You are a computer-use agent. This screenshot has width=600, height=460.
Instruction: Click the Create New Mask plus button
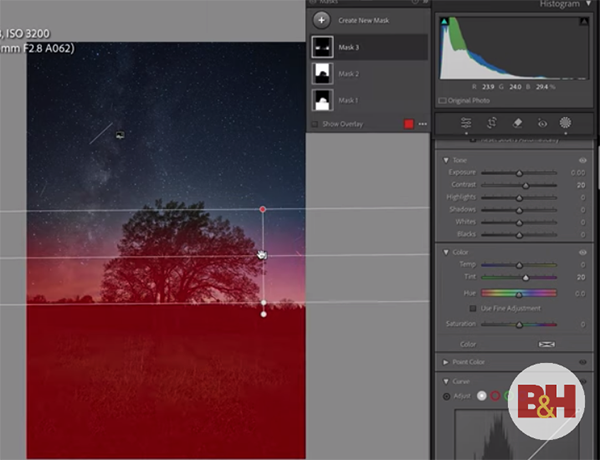[321, 20]
